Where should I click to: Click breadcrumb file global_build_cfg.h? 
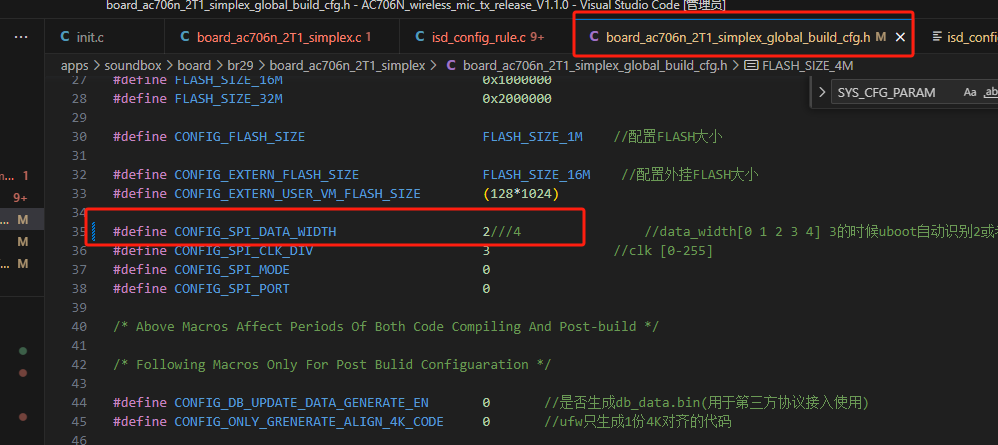point(594,66)
